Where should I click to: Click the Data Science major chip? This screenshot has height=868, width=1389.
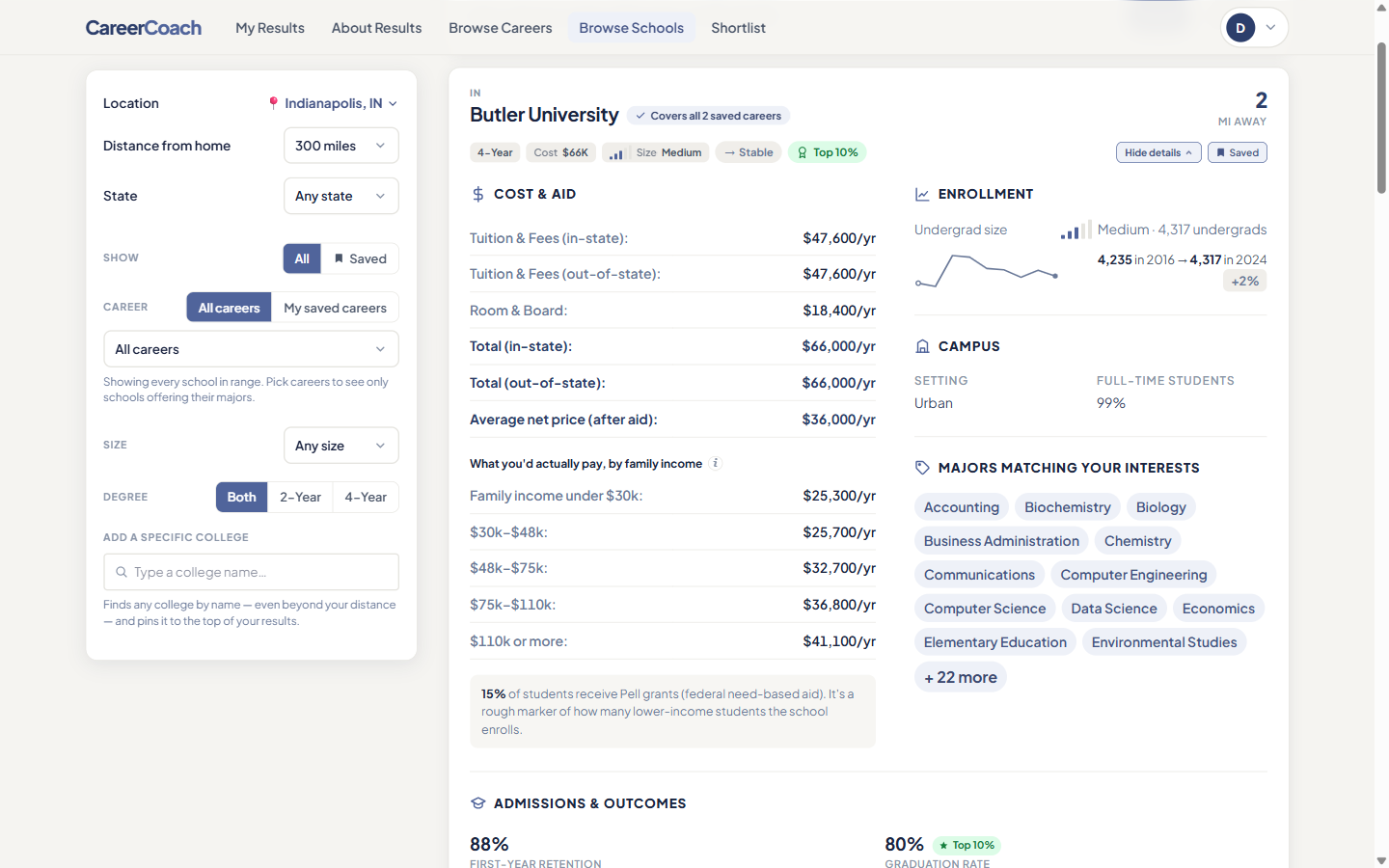point(1114,609)
